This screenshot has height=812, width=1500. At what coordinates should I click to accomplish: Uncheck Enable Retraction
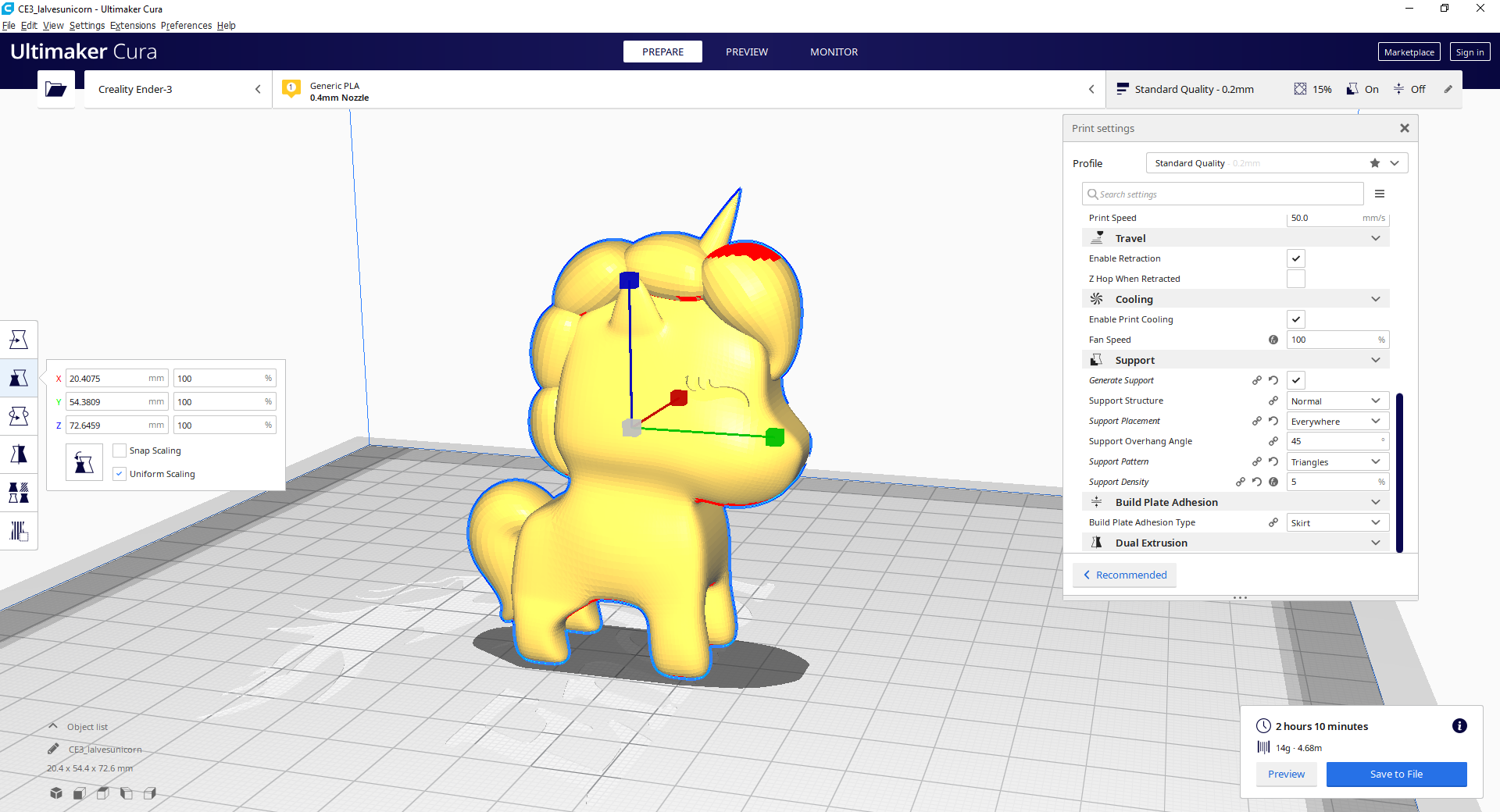1296,258
